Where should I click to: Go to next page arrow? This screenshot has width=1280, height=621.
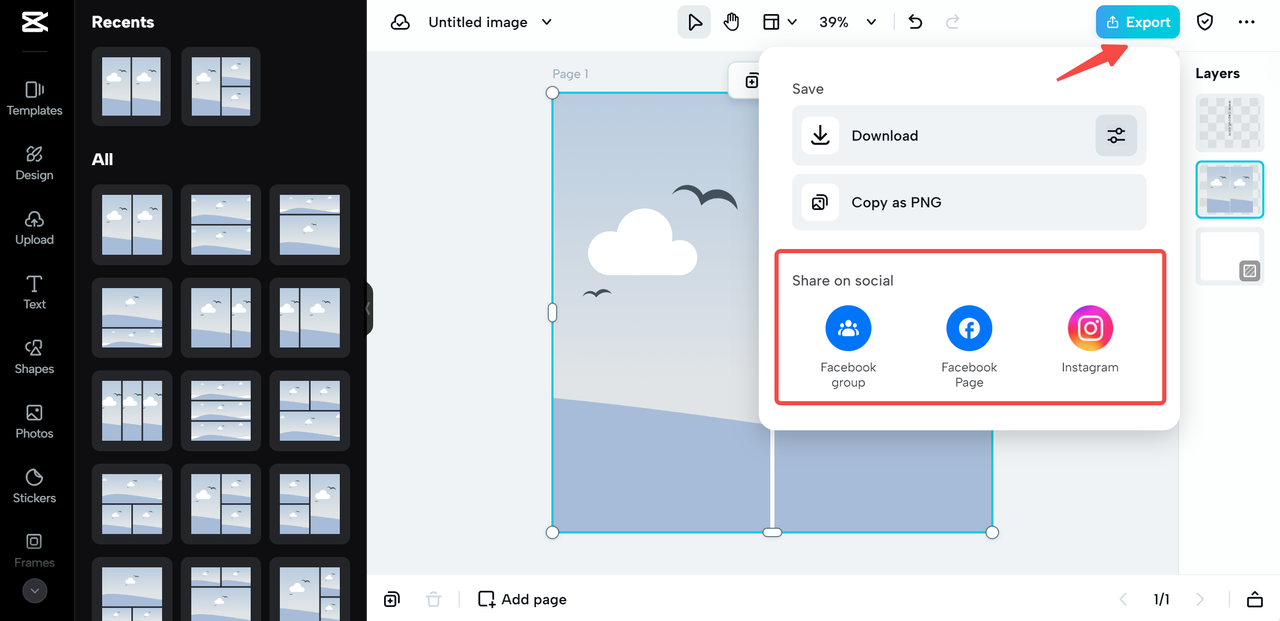pos(1200,599)
